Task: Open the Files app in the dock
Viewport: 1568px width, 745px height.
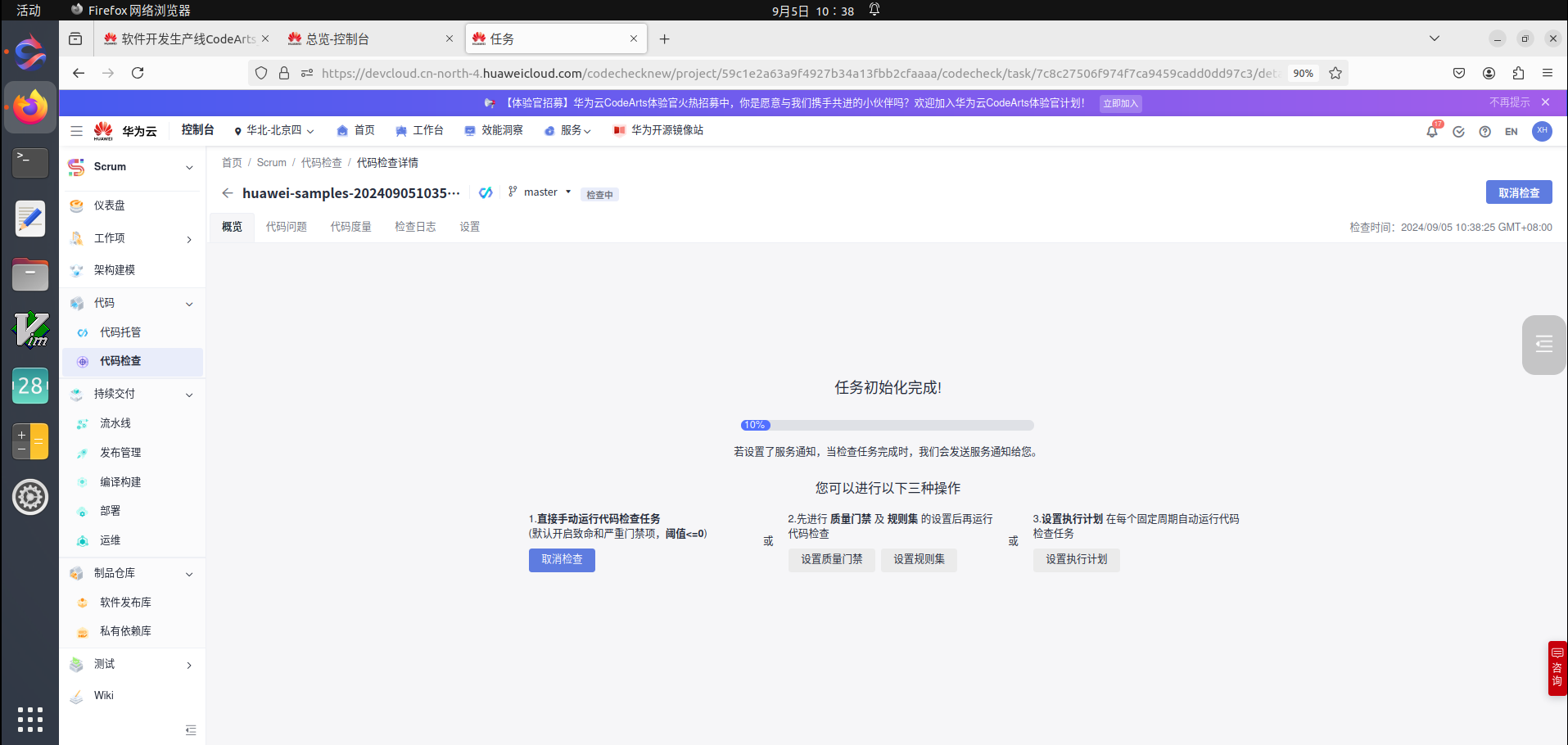Action: pyautogui.click(x=31, y=274)
